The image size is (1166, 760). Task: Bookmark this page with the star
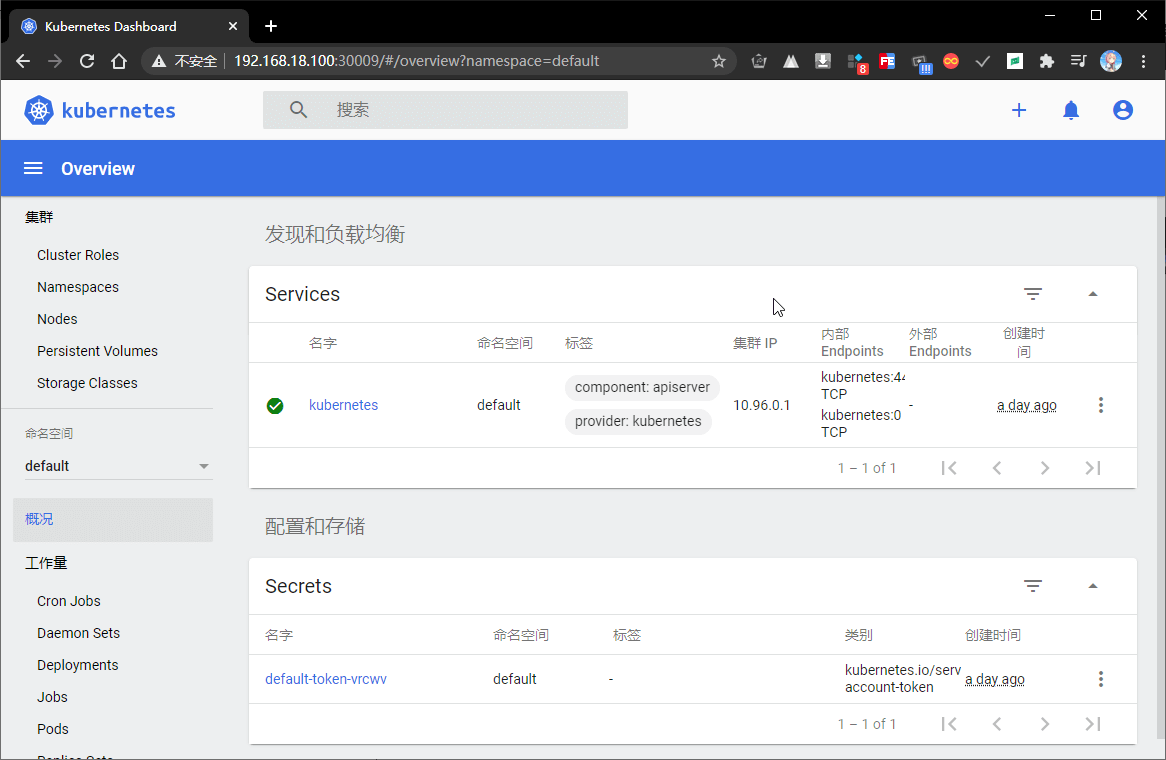click(x=718, y=61)
